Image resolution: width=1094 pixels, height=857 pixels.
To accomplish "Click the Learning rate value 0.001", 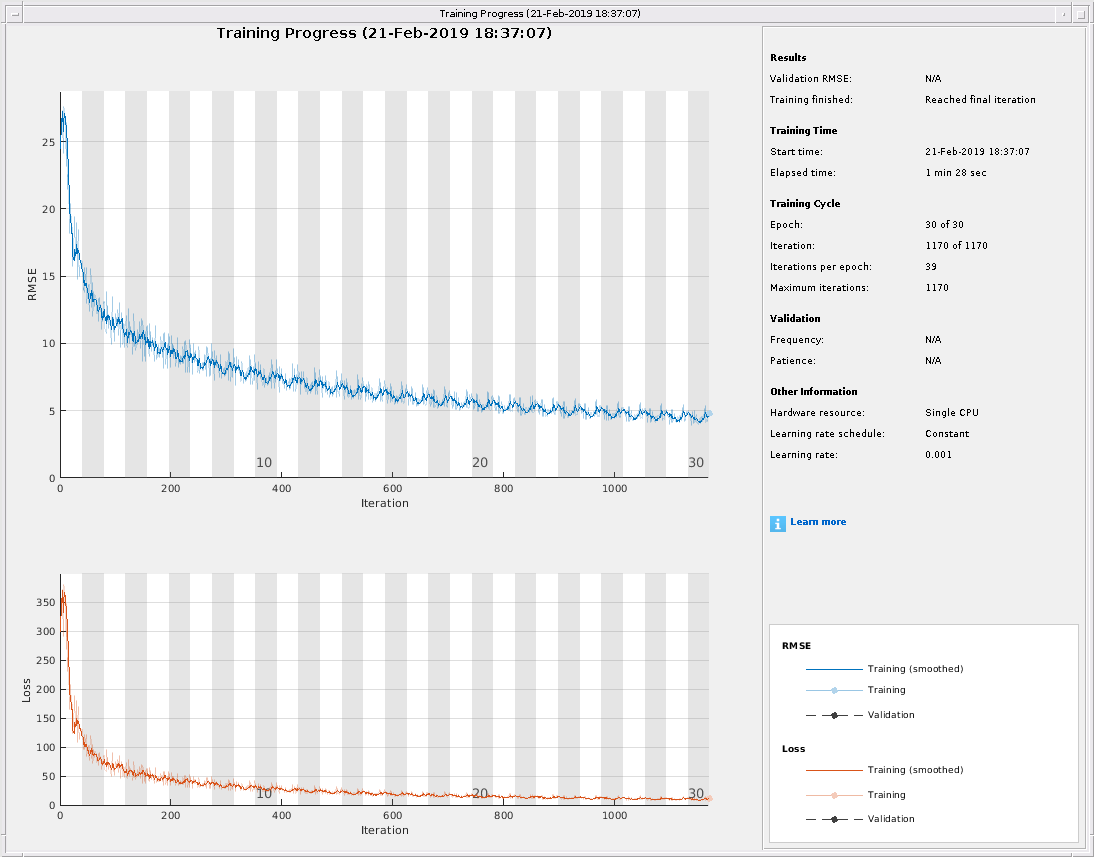I will coord(938,455).
